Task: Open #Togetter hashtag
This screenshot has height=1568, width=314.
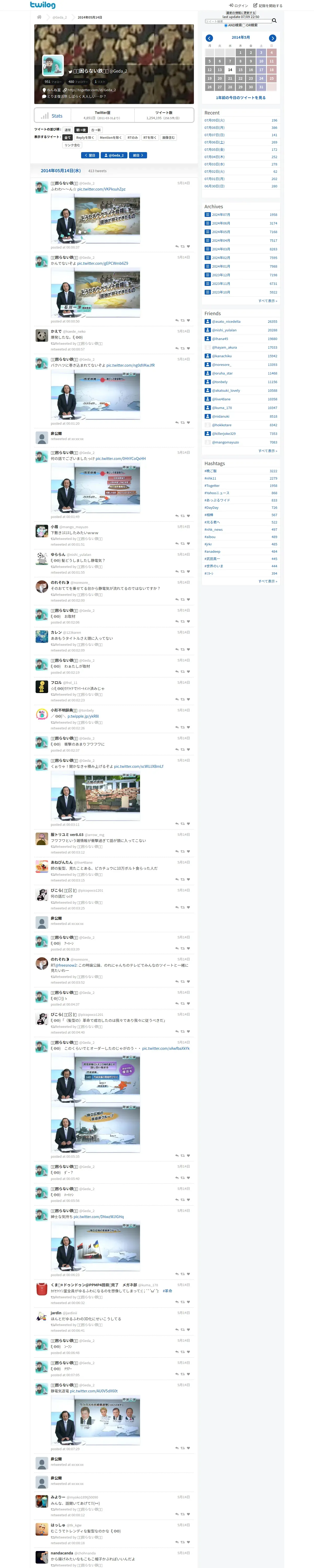Action: (212, 486)
